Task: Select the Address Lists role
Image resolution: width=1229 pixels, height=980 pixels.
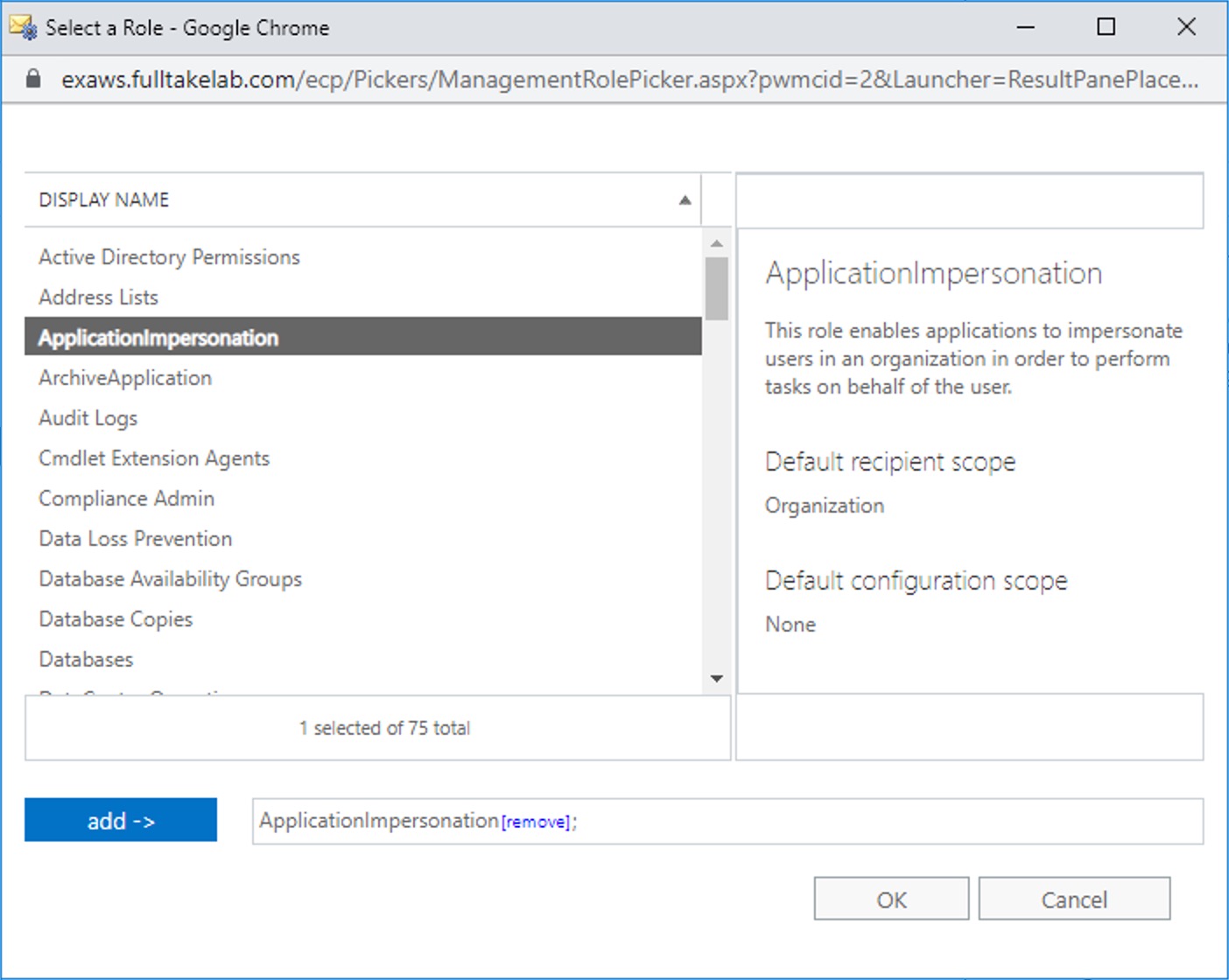Action: 98,297
